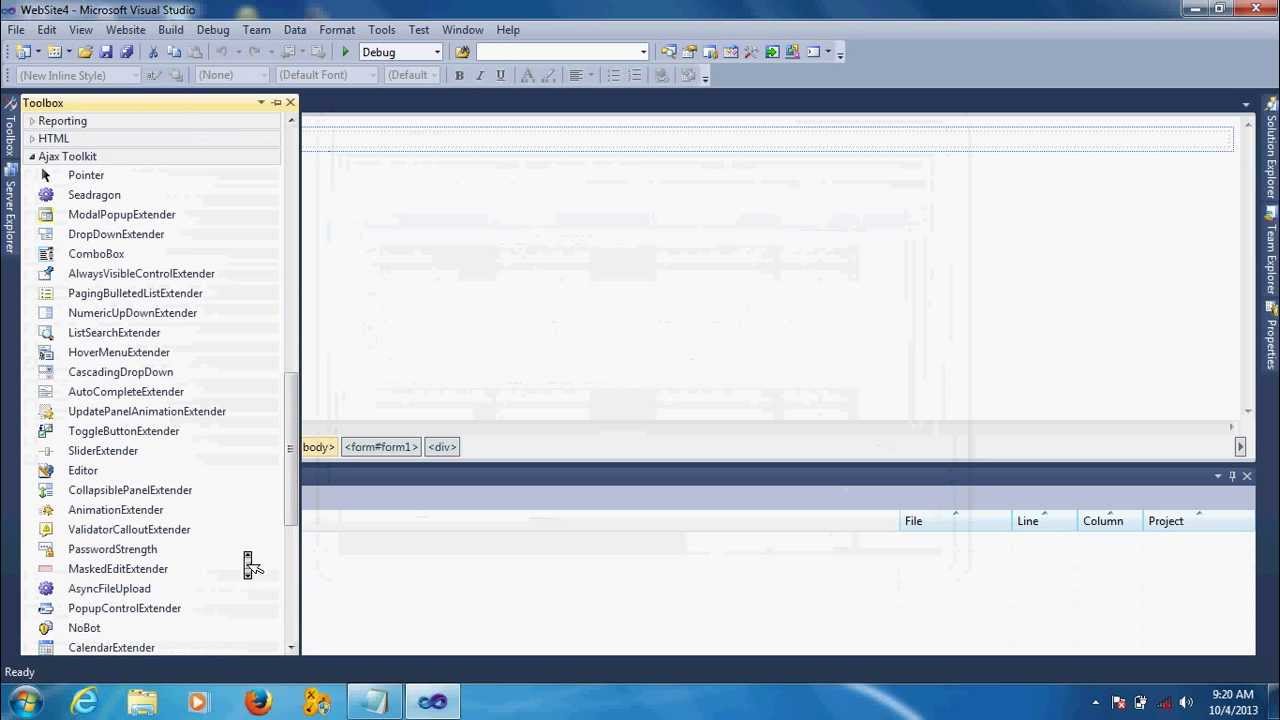This screenshot has width=1280, height=720.
Task: Toggle Auto Hide pin on Toolbox panel
Action: coord(276,103)
